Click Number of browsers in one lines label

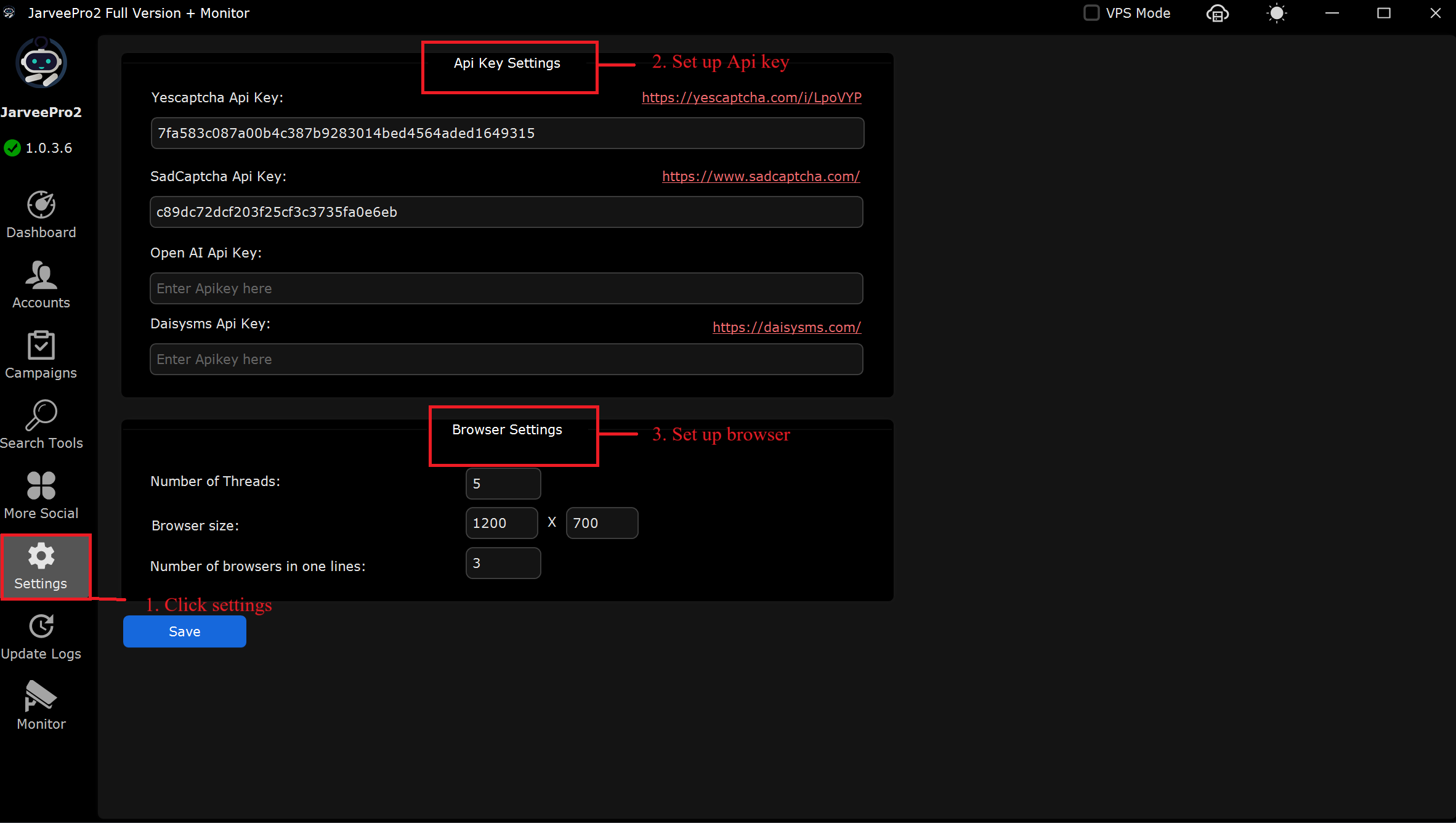click(257, 566)
